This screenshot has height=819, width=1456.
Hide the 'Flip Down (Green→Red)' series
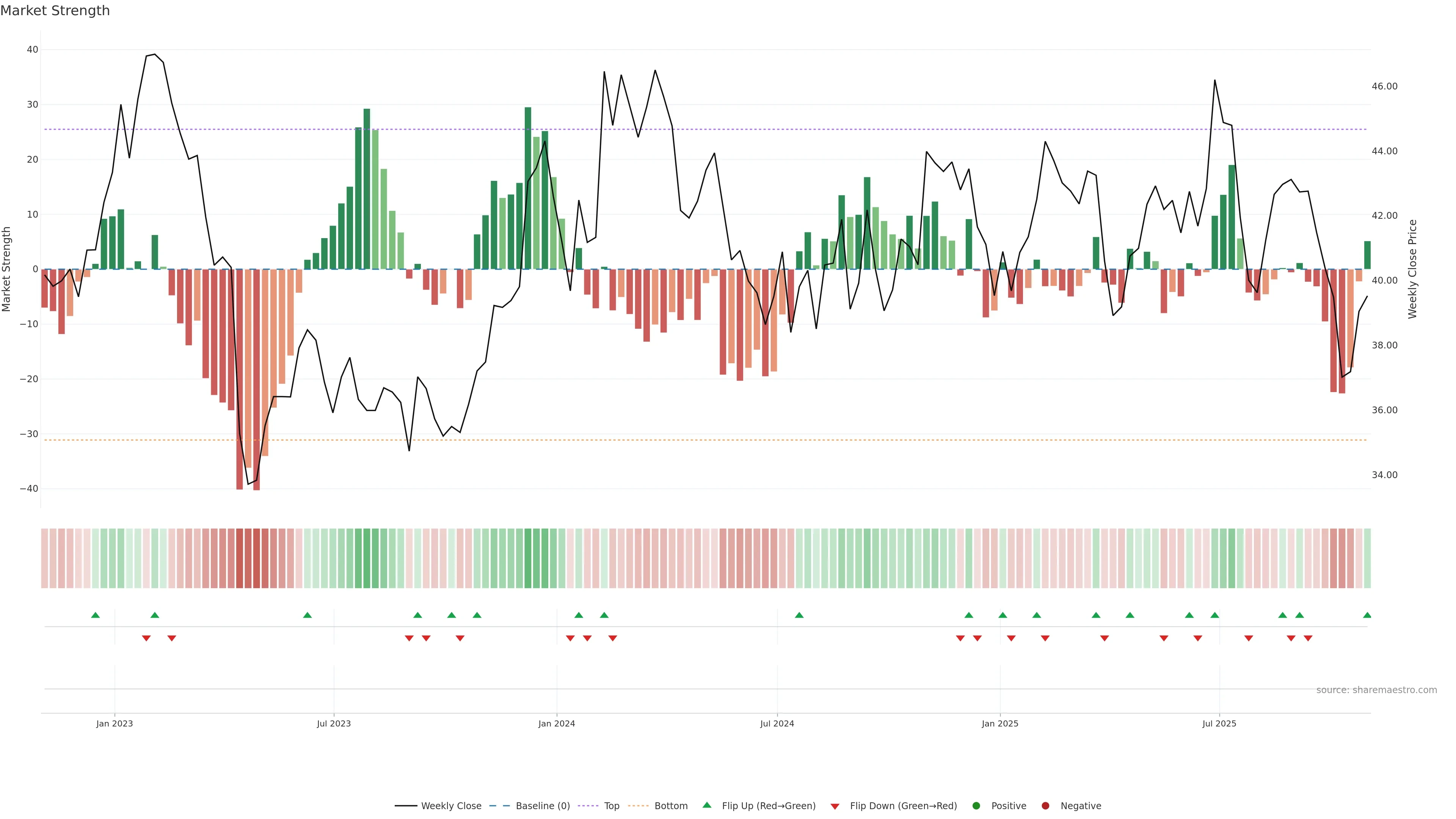pos(903,806)
